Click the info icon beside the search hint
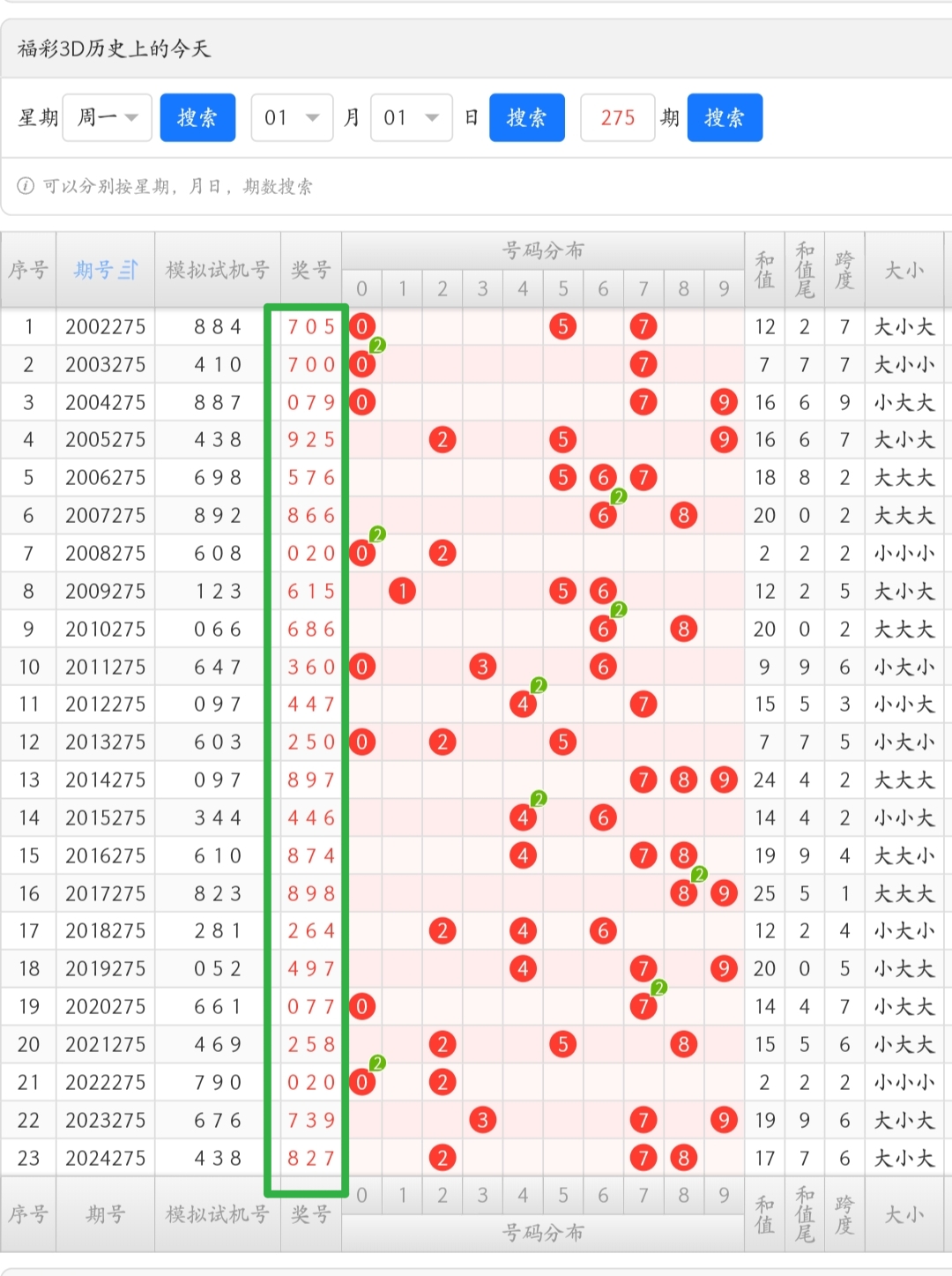952x1276 pixels. pyautogui.click(x=26, y=186)
